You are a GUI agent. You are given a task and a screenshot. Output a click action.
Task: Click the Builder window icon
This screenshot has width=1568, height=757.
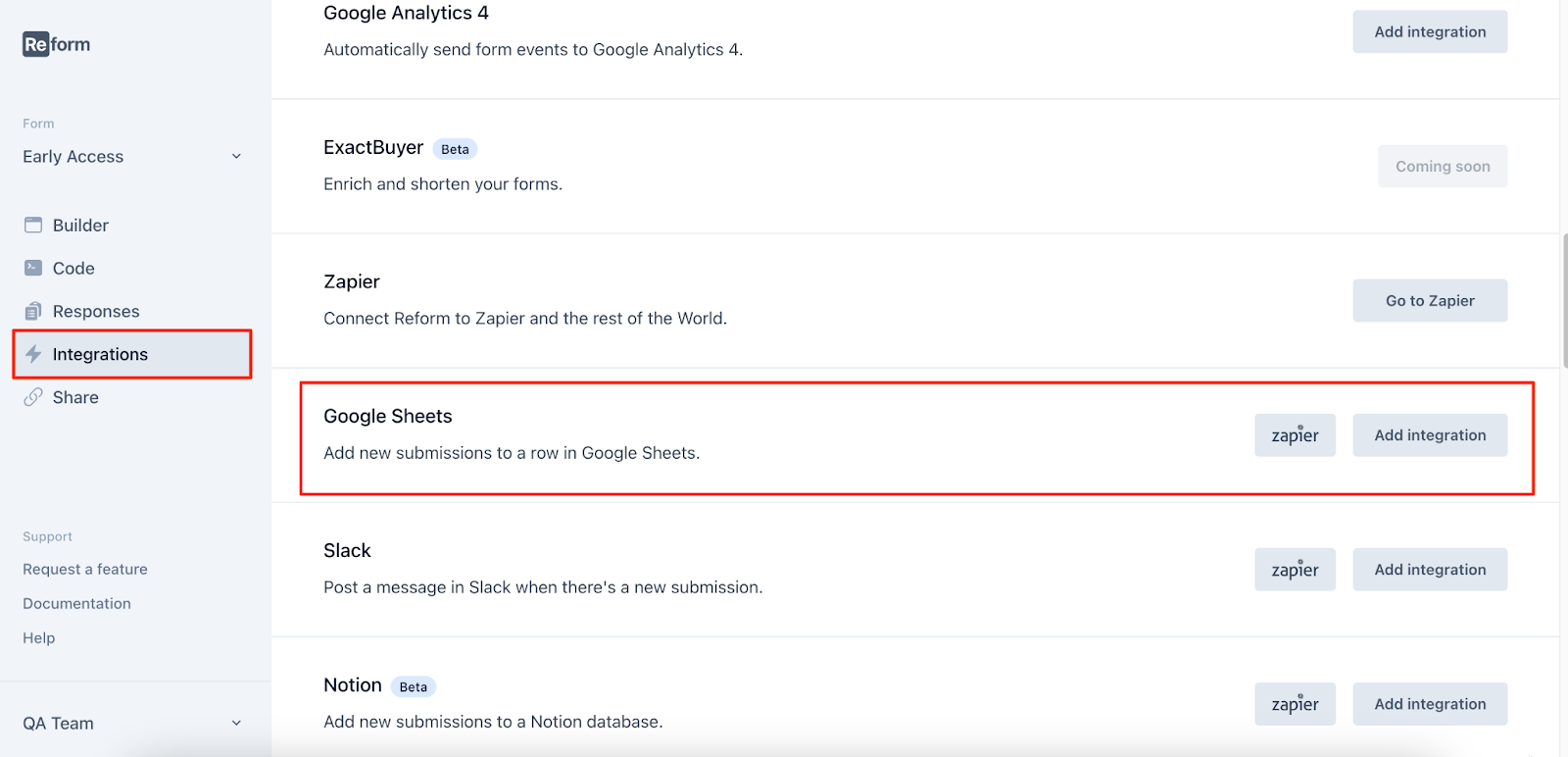(33, 225)
